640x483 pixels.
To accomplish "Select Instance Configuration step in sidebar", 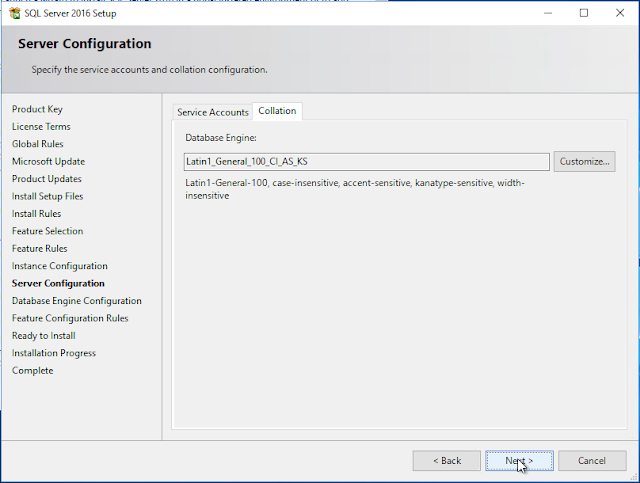I will coord(60,266).
